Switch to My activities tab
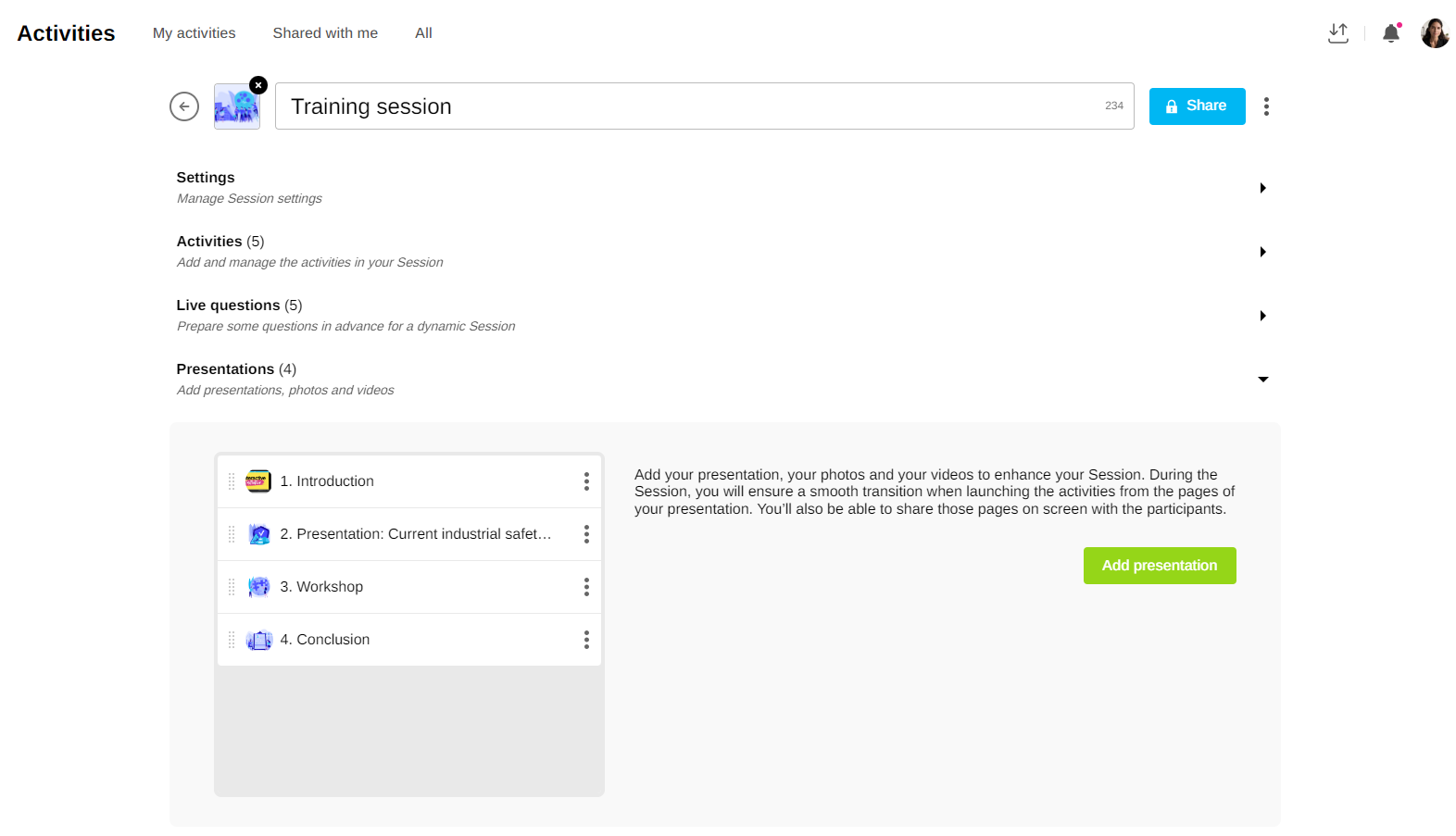This screenshot has height=836, width=1456. 194,33
